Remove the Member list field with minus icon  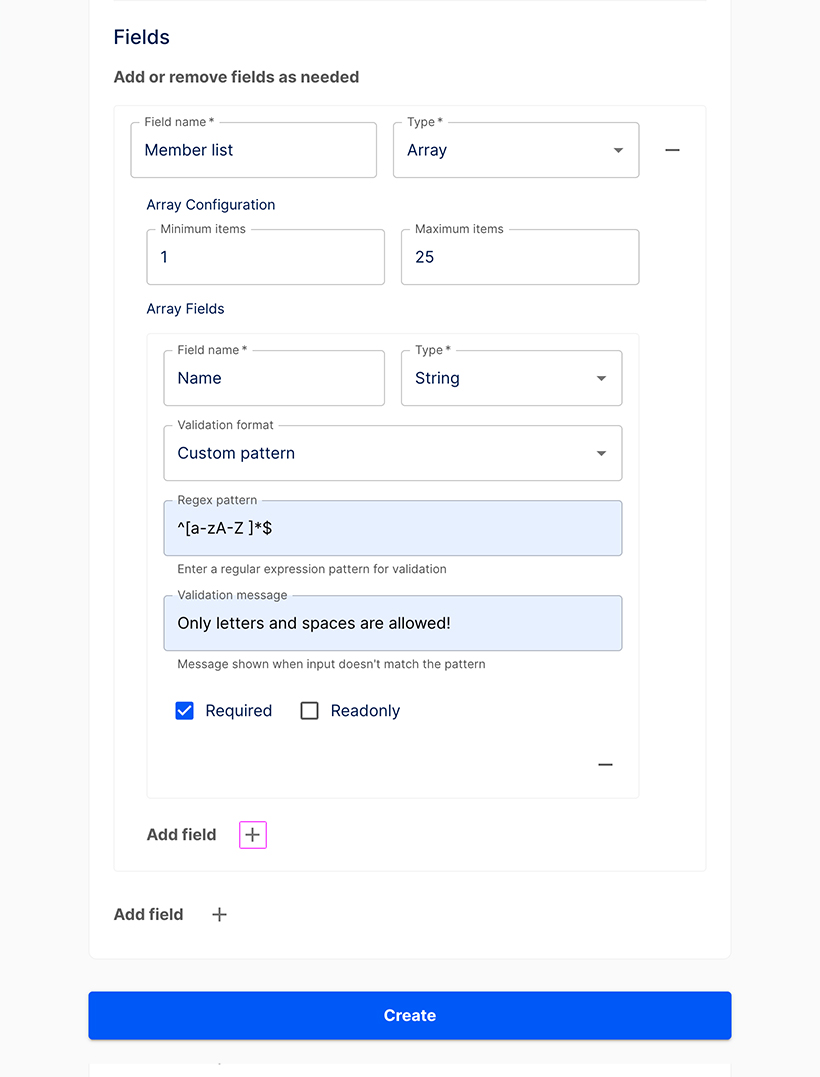tap(672, 150)
